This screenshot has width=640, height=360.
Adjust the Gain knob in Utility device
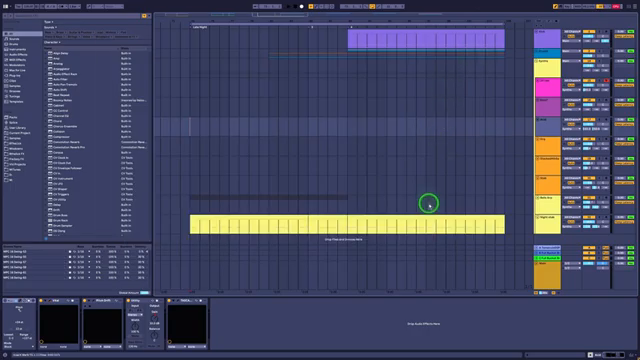tap(154, 318)
